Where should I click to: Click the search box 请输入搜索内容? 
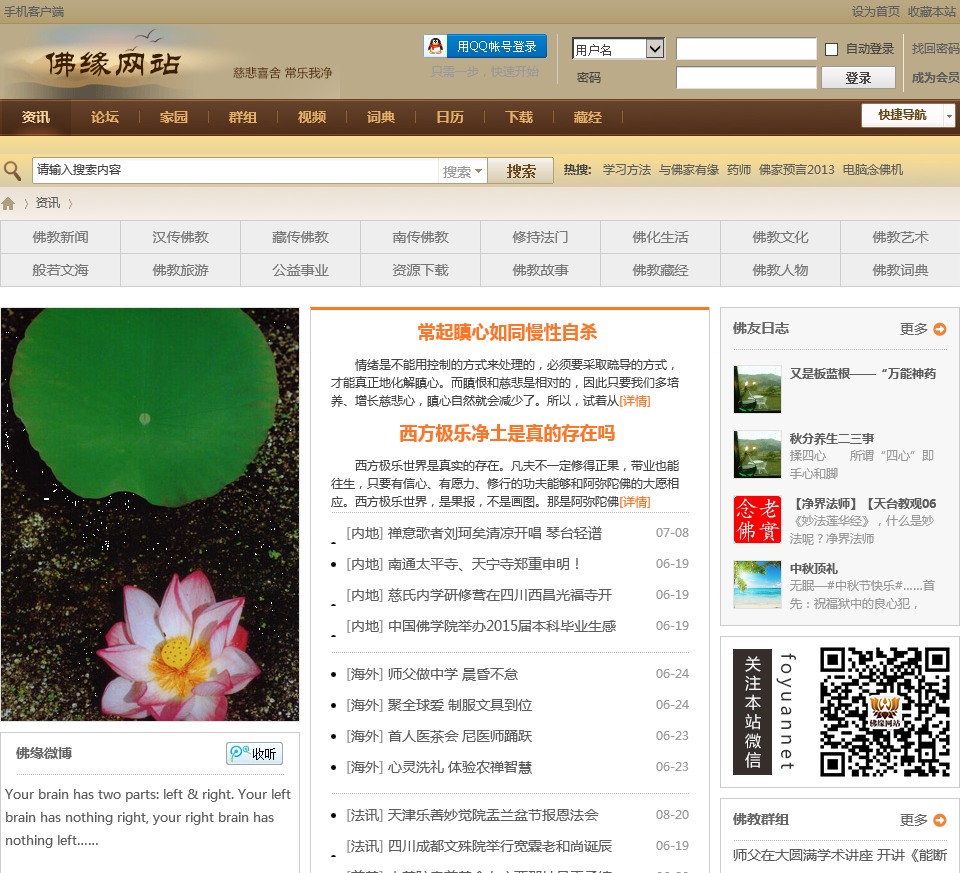point(236,170)
